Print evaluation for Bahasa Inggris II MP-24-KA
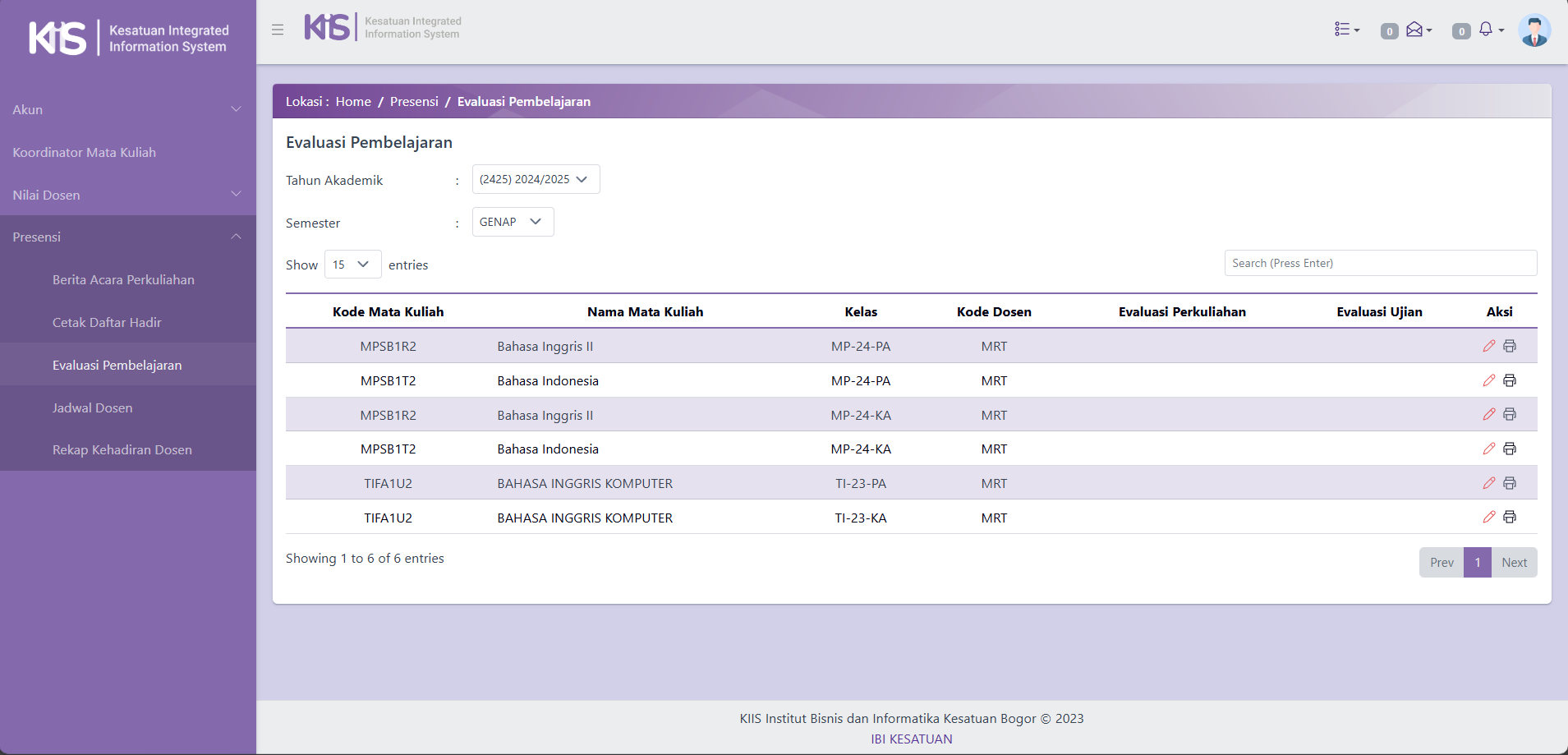The image size is (1568, 755). pyautogui.click(x=1510, y=415)
